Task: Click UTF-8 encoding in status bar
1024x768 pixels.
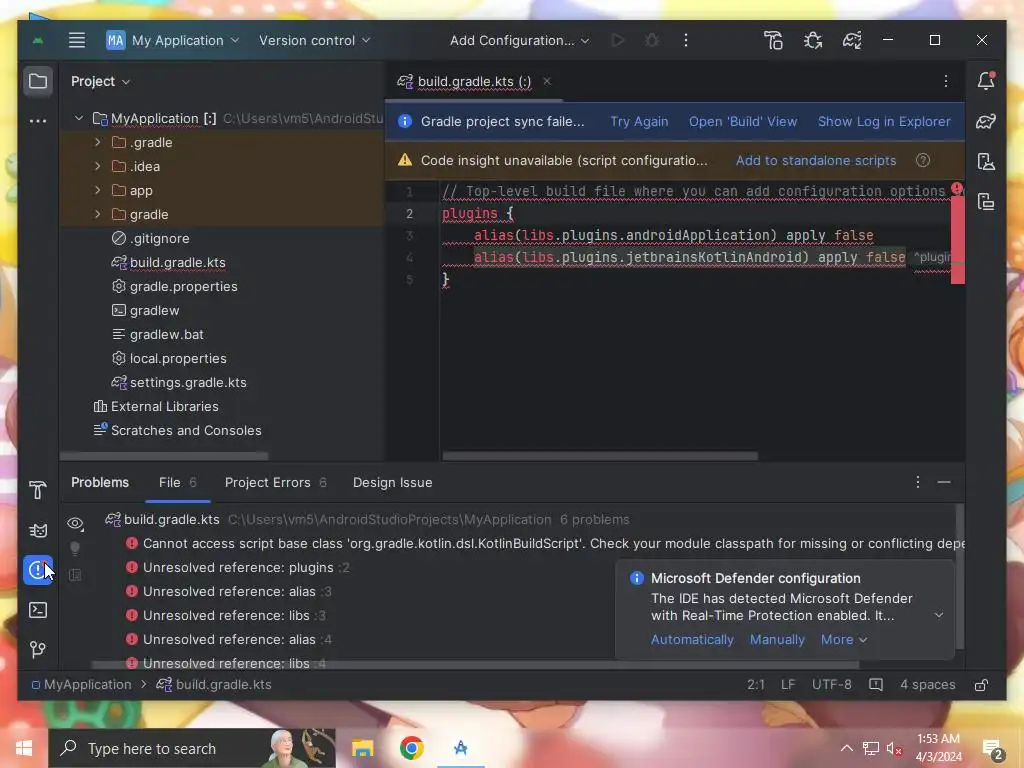Action: click(831, 684)
